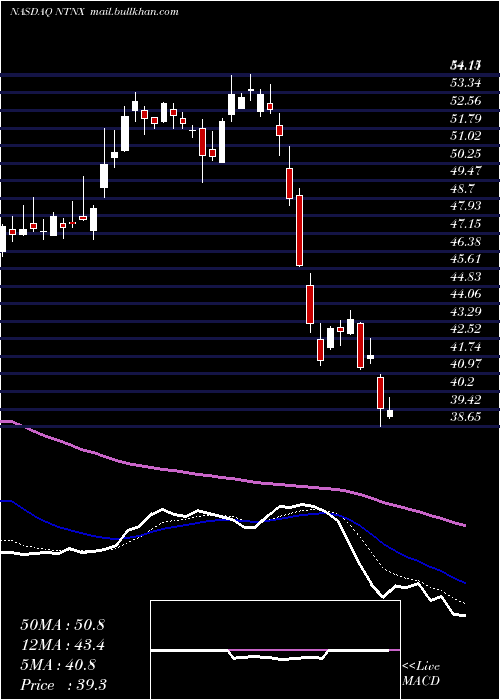Select the 47.93 axis value
This screenshot has width=500, height=700.
[x=465, y=206]
